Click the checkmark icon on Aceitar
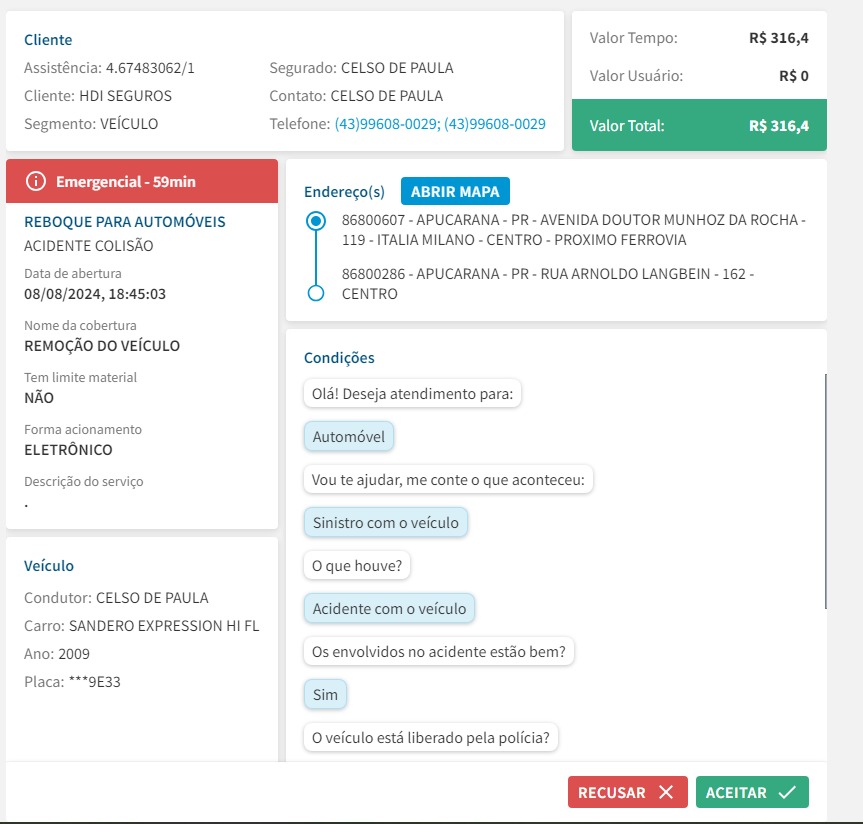Image resolution: width=863 pixels, height=824 pixels. click(x=787, y=792)
